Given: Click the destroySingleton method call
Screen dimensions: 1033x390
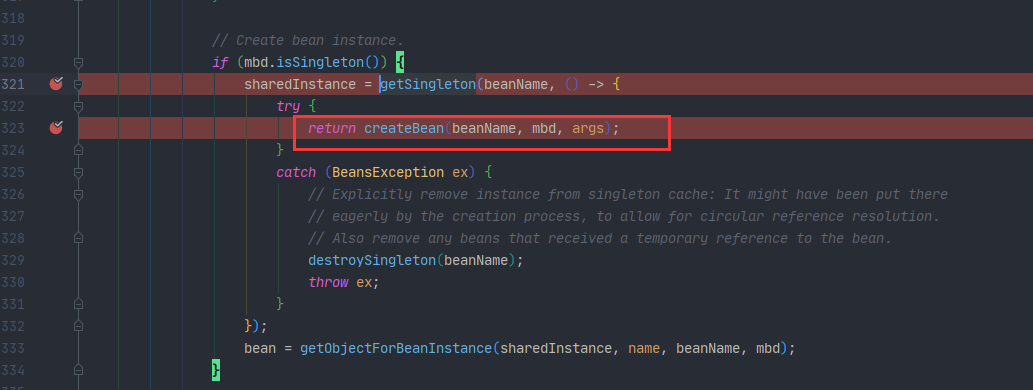Looking at the screenshot, I should [x=372, y=260].
